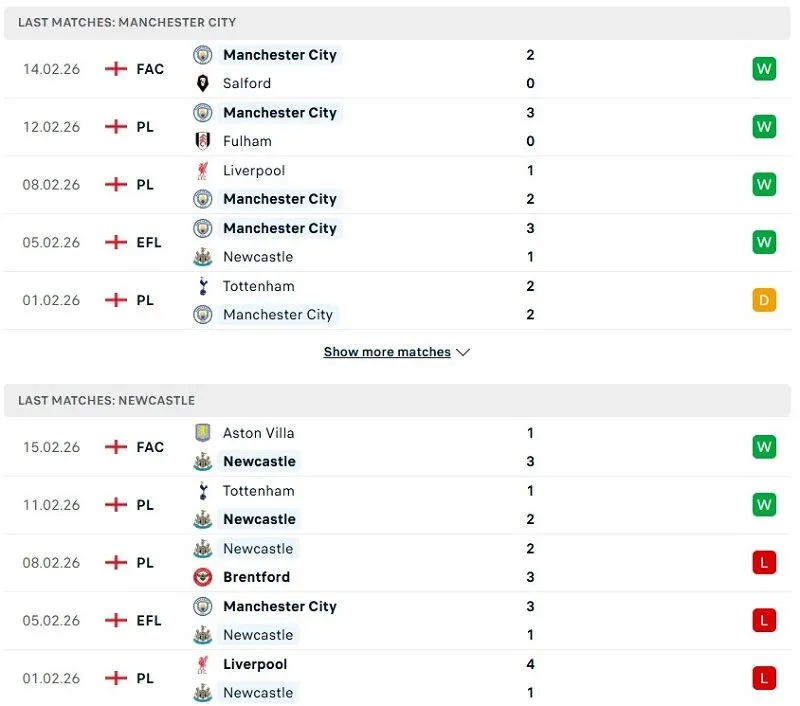
Task: Open the Liverpool club crest
Action: tap(203, 170)
